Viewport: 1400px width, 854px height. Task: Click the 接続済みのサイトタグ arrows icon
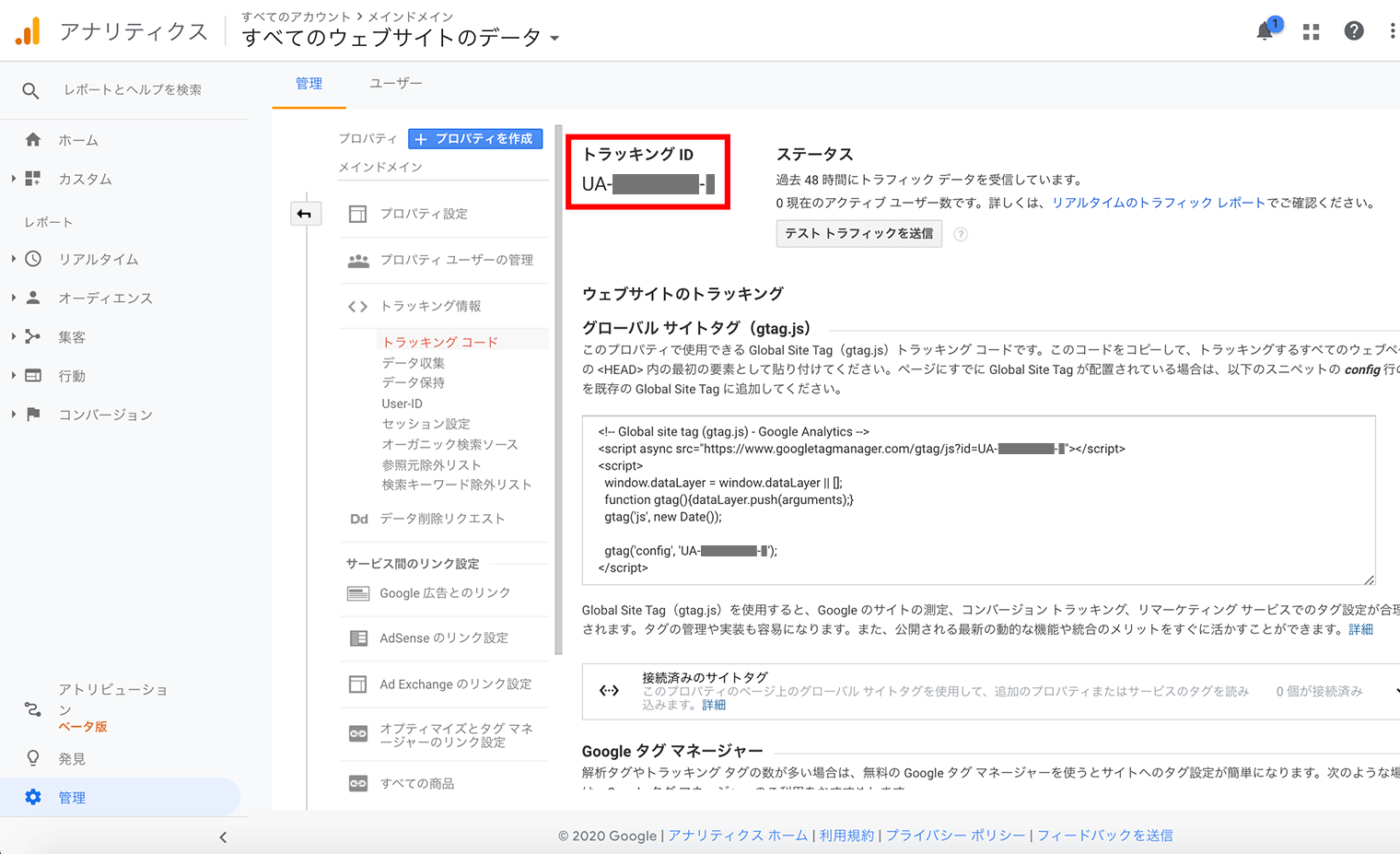[609, 691]
